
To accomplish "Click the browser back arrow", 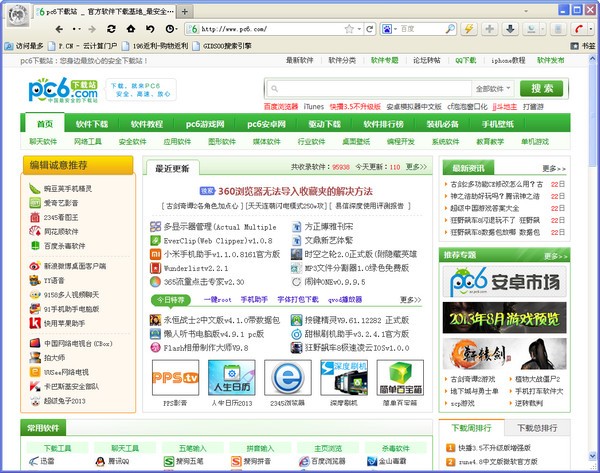I will pos(59,29).
